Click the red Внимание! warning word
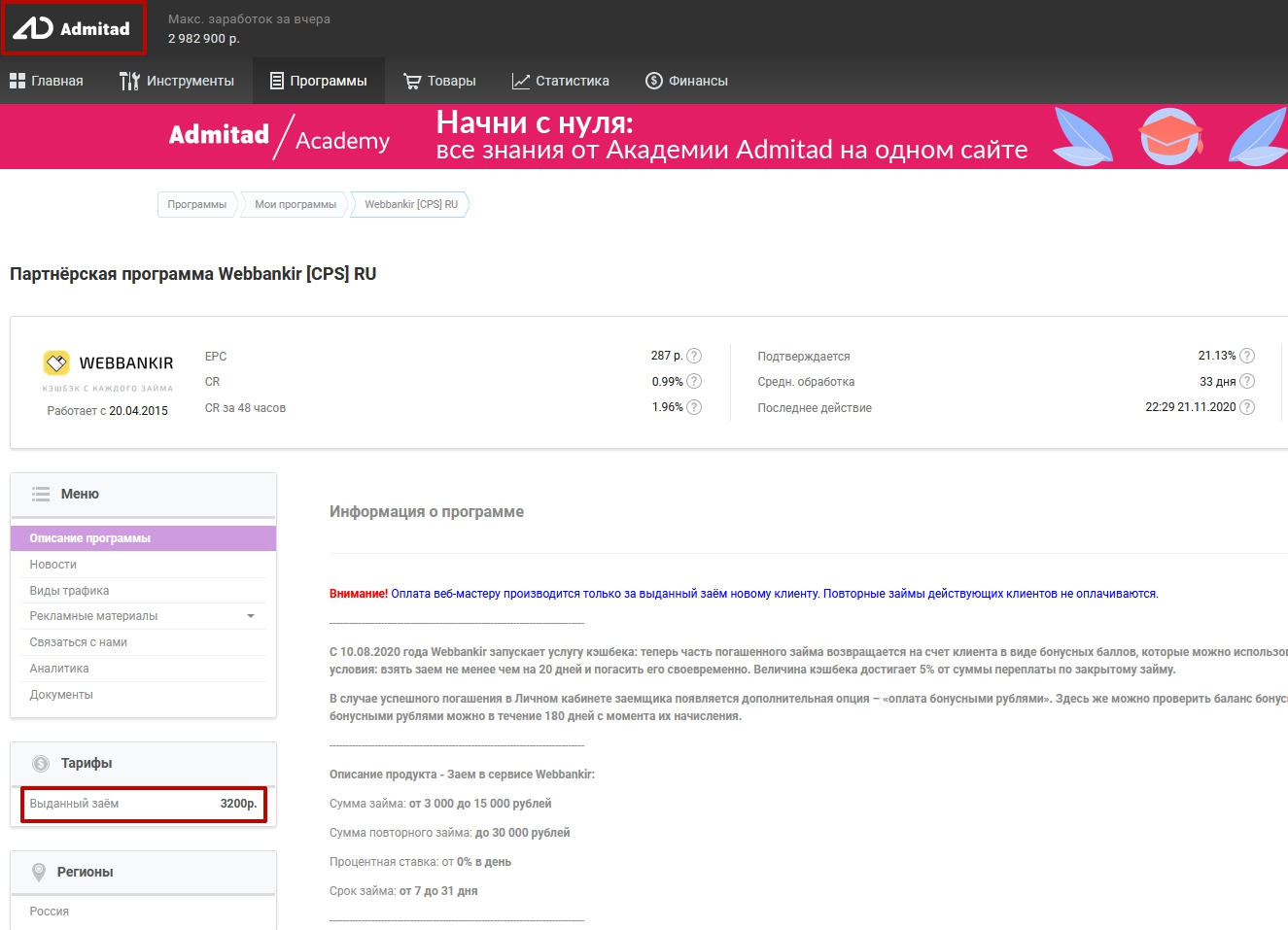This screenshot has height=930, width=1288. (x=359, y=594)
